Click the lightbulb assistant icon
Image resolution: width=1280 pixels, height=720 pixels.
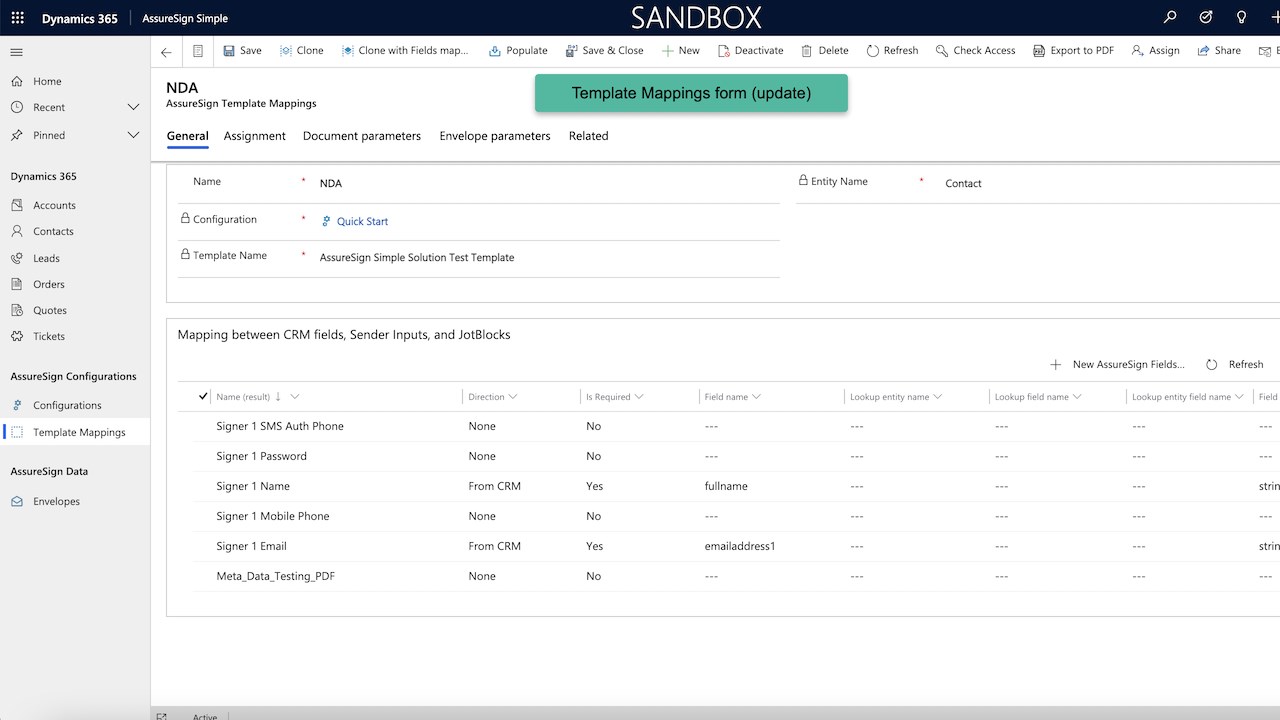point(1241,18)
